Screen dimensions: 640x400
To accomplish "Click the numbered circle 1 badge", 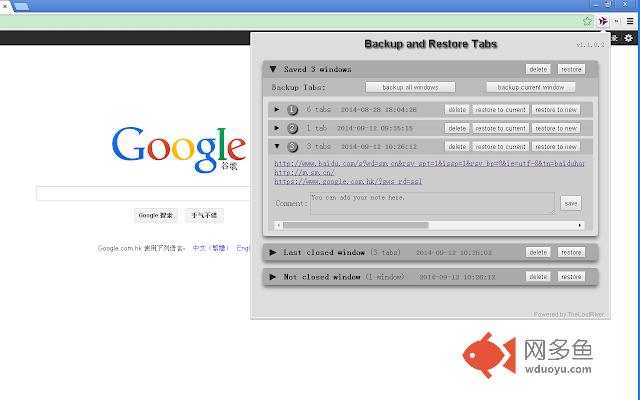I will click(292, 110).
